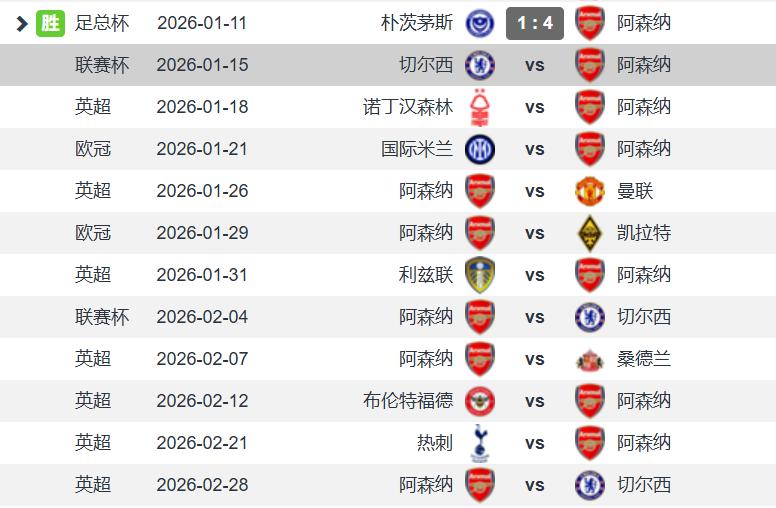Open the 布伦特福德 team link
The image size is (776, 508).
pyautogui.click(x=408, y=401)
